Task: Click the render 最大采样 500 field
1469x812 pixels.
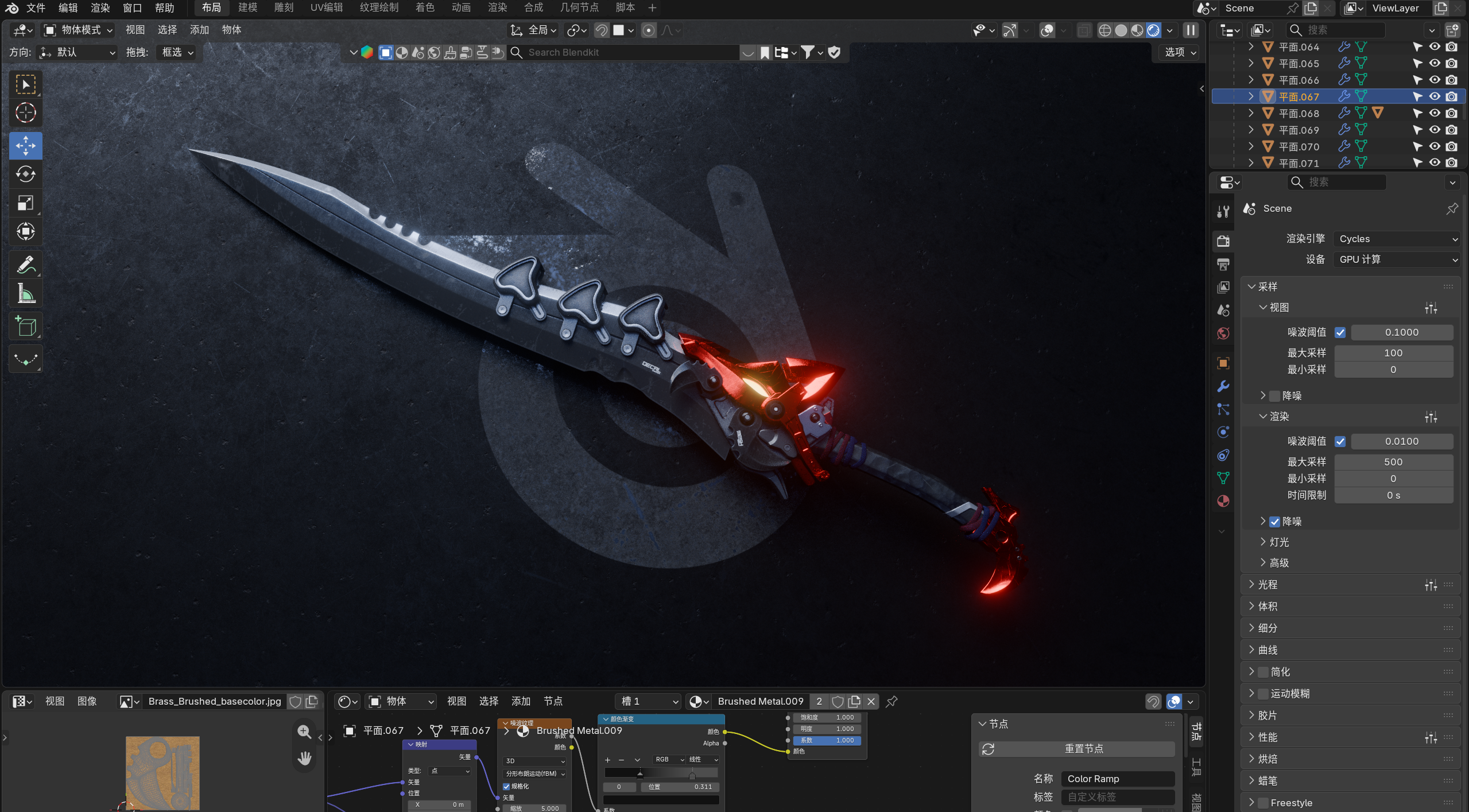Action: [1393, 462]
